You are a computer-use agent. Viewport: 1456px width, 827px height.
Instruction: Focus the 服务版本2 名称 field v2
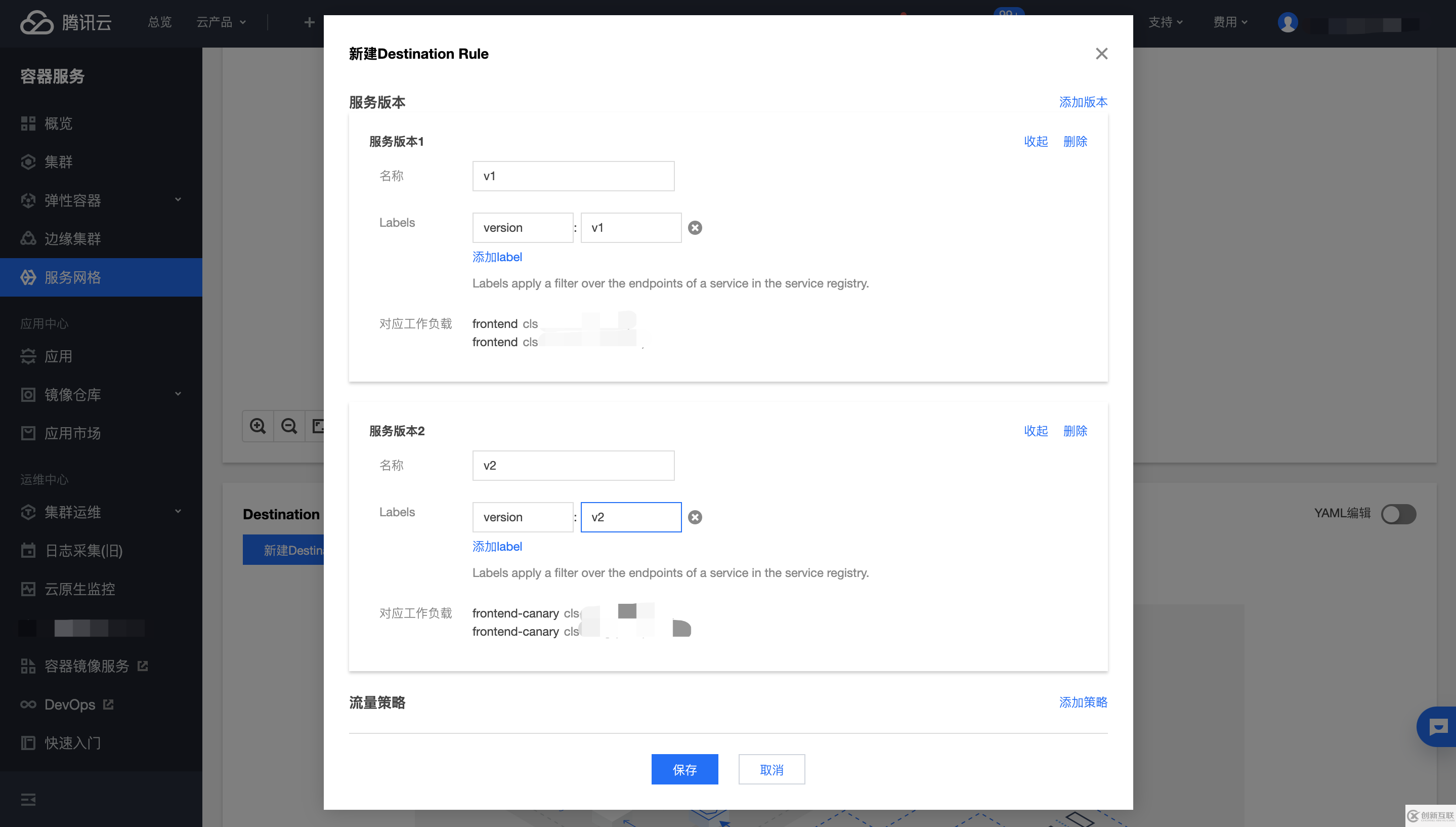(x=573, y=466)
